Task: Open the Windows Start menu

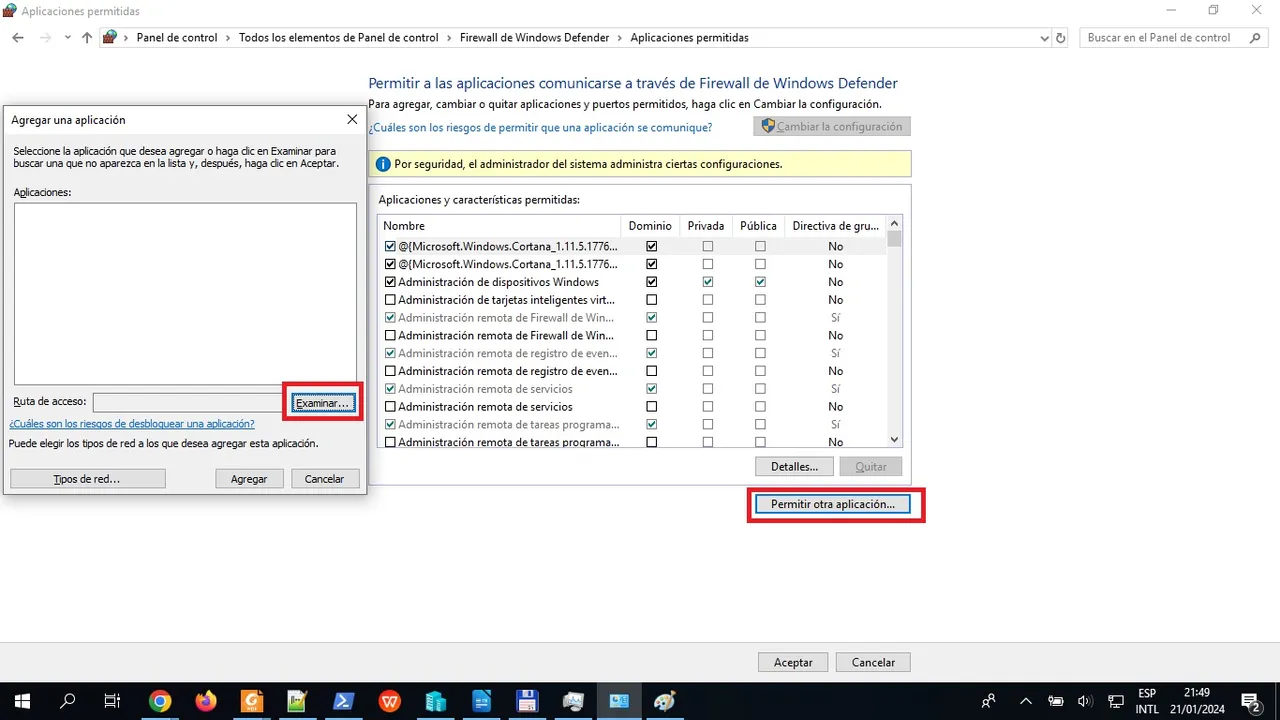Action: pyautogui.click(x=22, y=701)
